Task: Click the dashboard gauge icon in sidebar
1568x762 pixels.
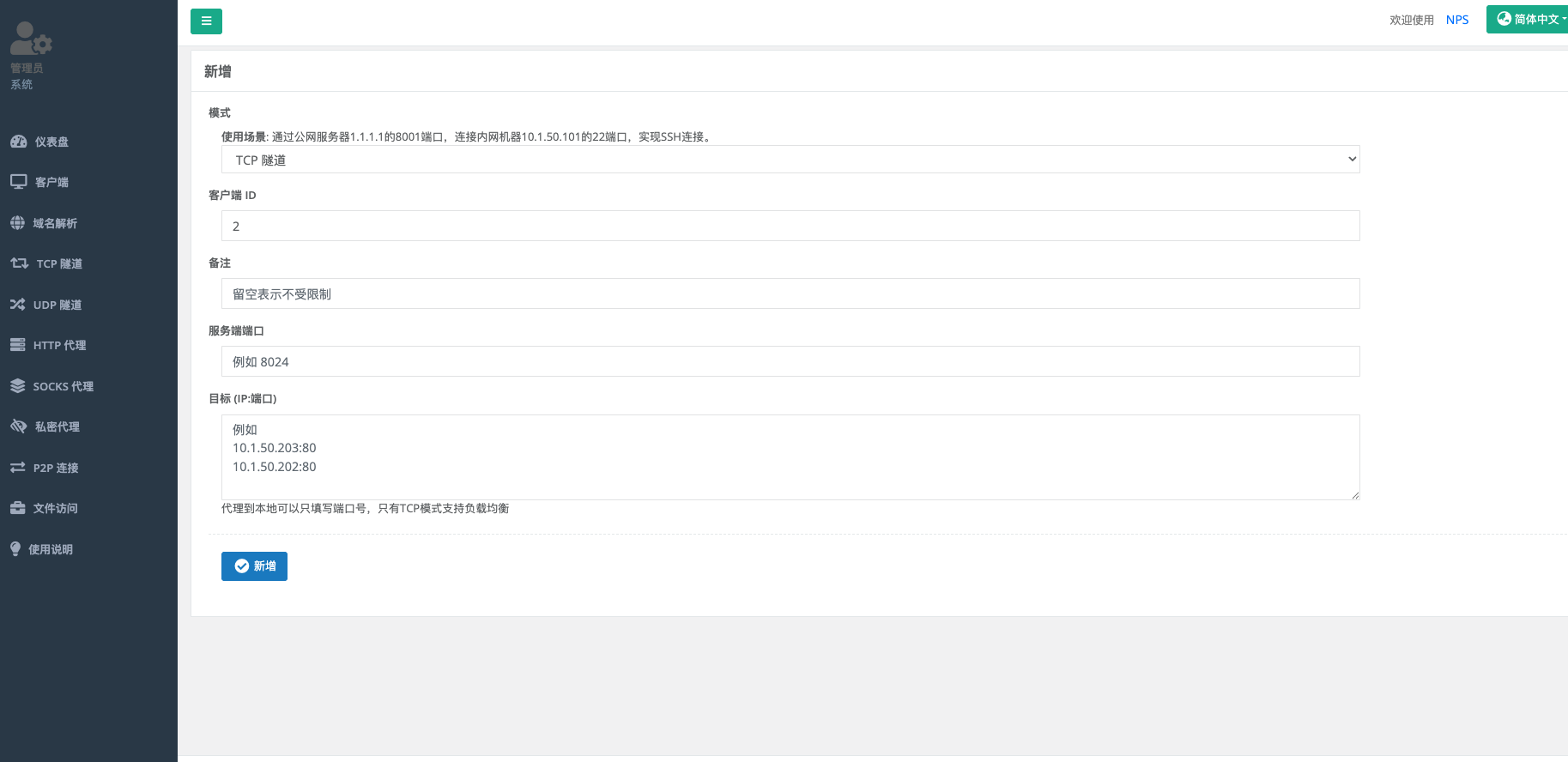Action: point(18,142)
